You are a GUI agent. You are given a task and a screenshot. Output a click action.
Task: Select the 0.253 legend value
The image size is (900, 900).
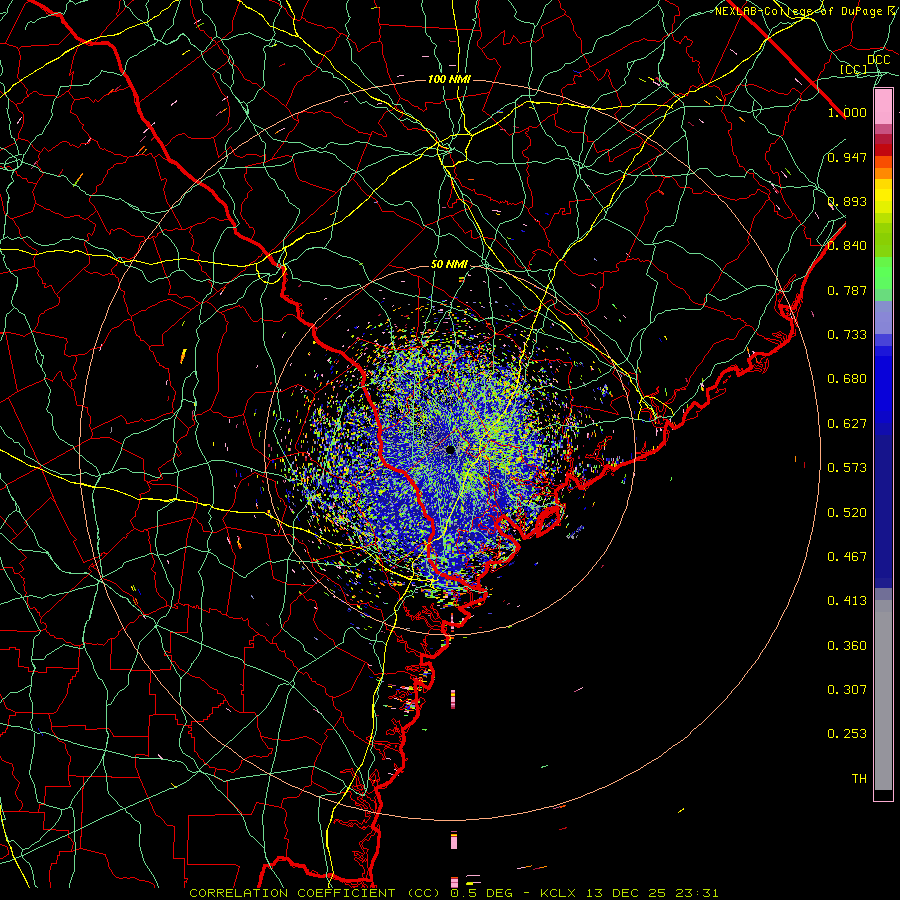(847, 734)
